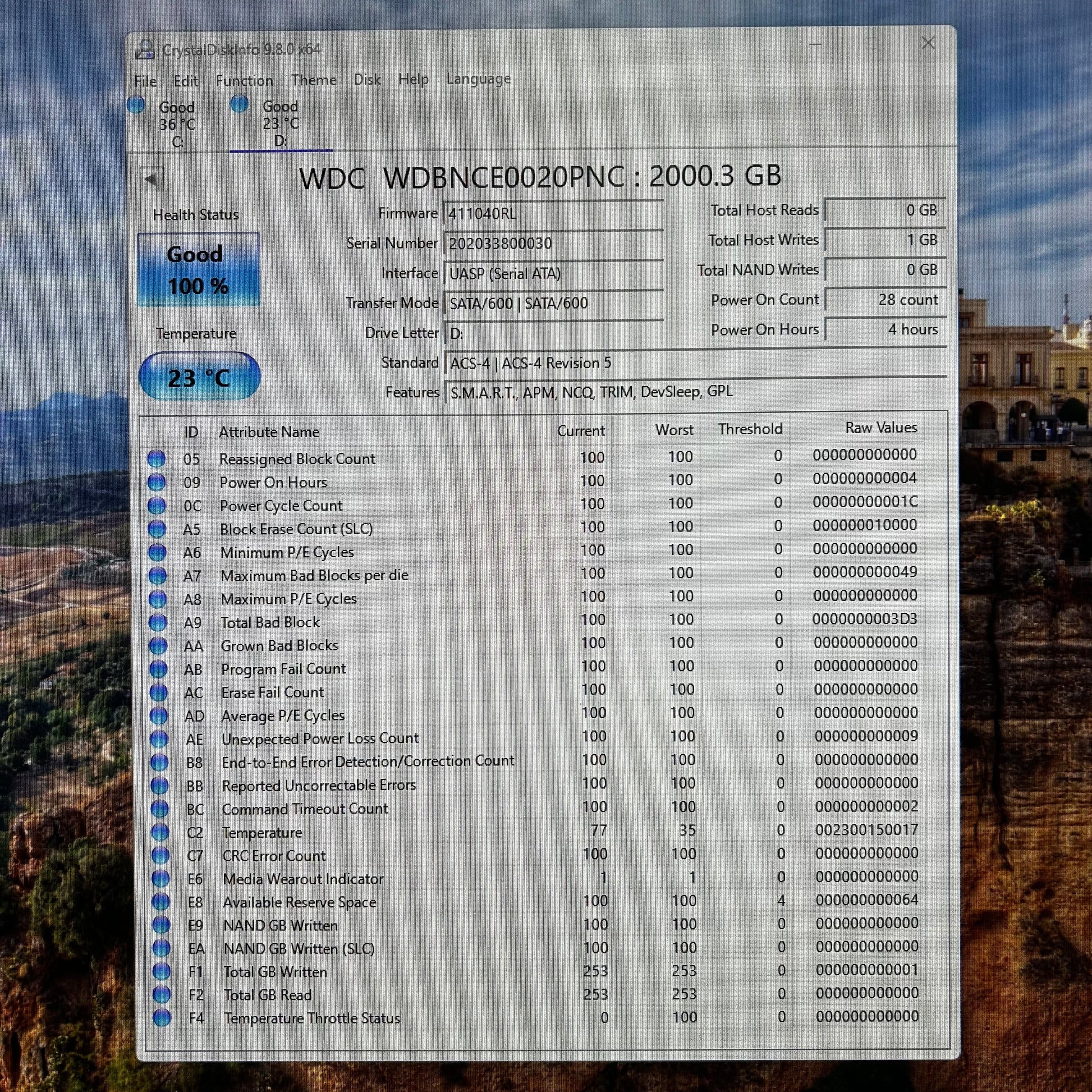Click the status icon for Power Cycle Count
Image resolution: width=1092 pixels, height=1092 pixels.
pos(157,505)
